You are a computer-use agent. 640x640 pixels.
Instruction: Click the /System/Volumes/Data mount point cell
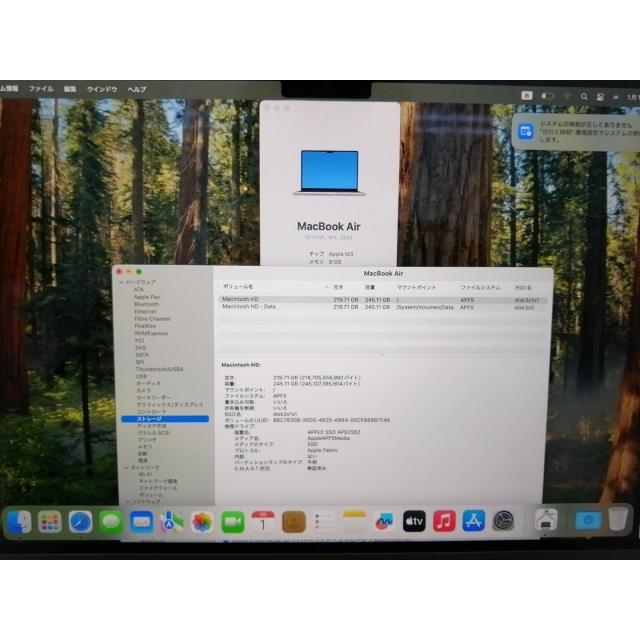[424, 307]
